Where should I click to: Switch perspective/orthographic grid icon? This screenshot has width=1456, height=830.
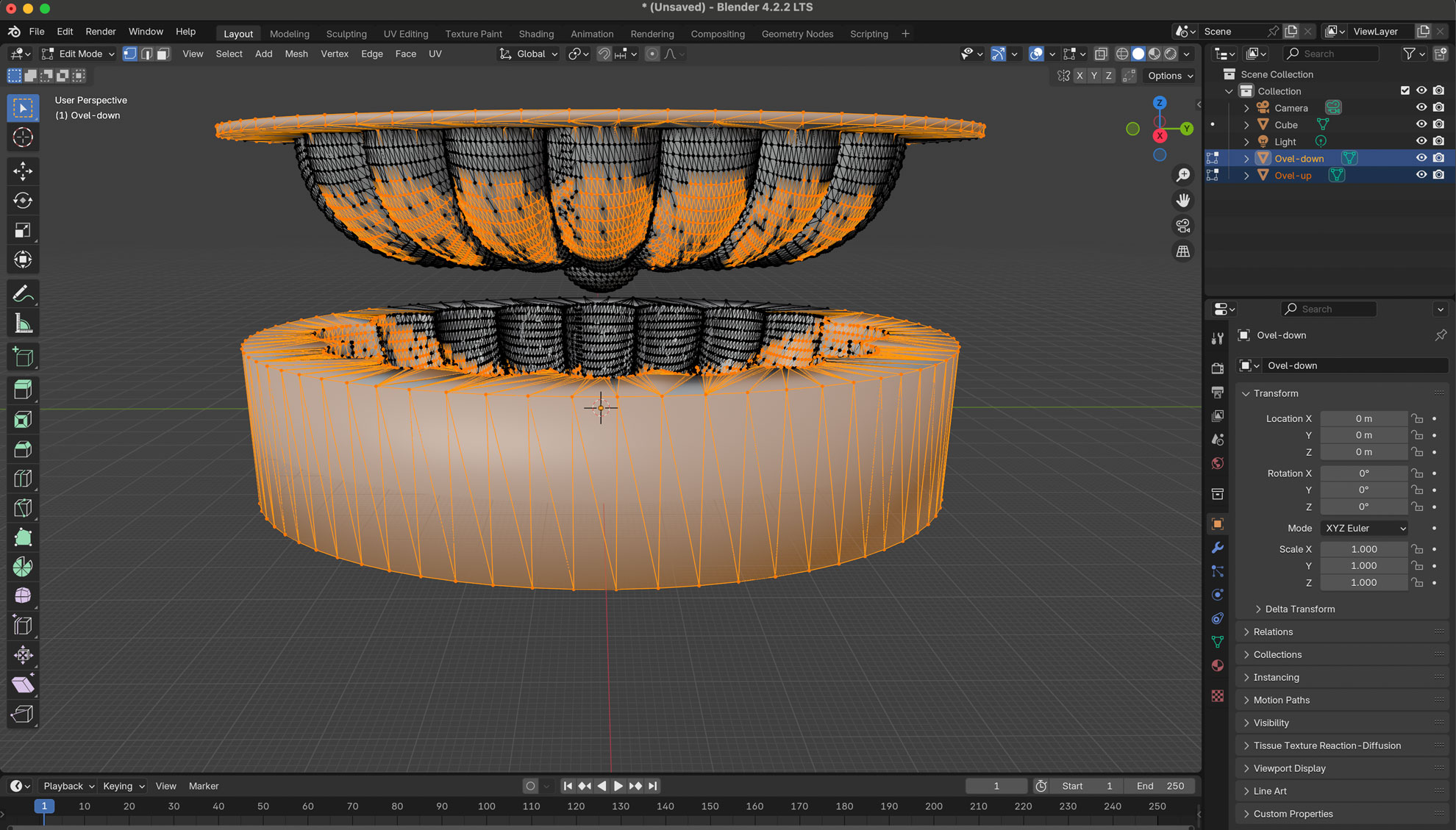click(1183, 251)
